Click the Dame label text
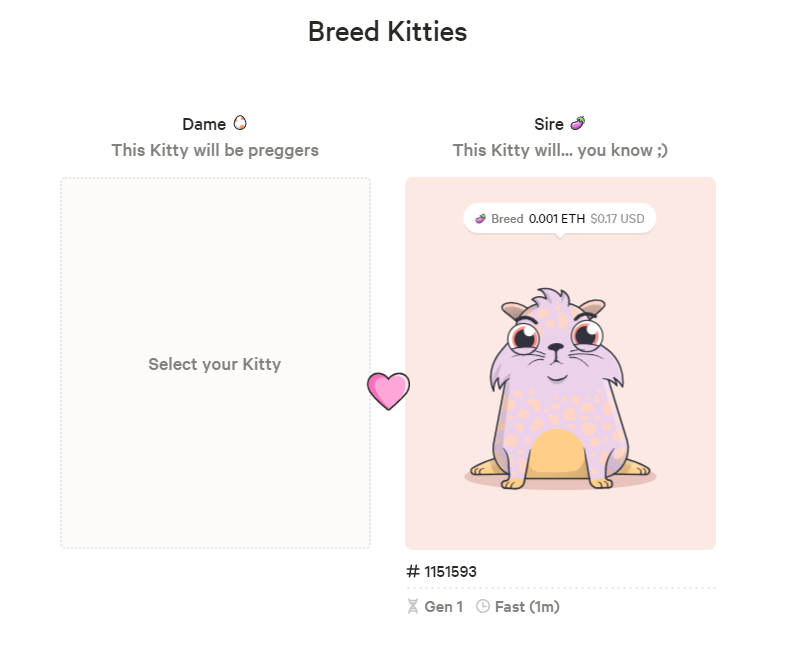 (204, 124)
